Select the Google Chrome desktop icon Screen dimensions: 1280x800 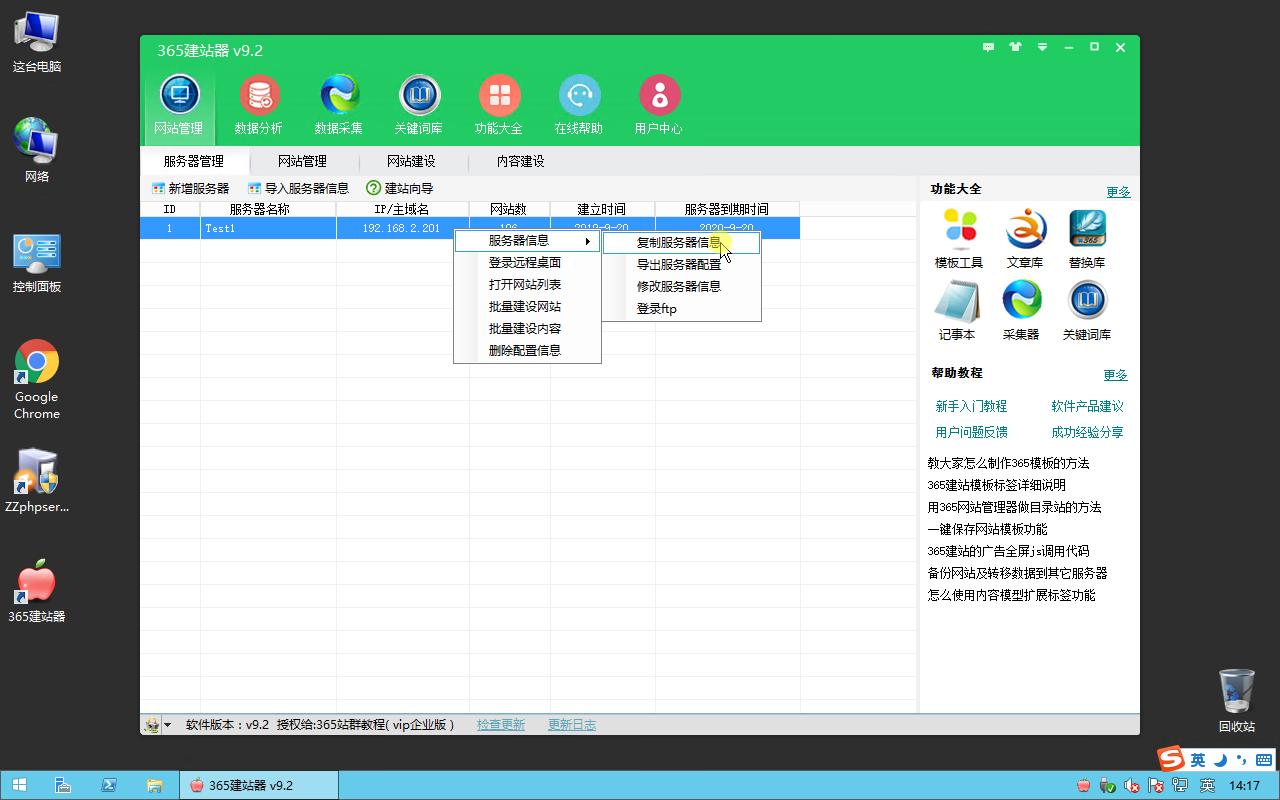(x=37, y=380)
